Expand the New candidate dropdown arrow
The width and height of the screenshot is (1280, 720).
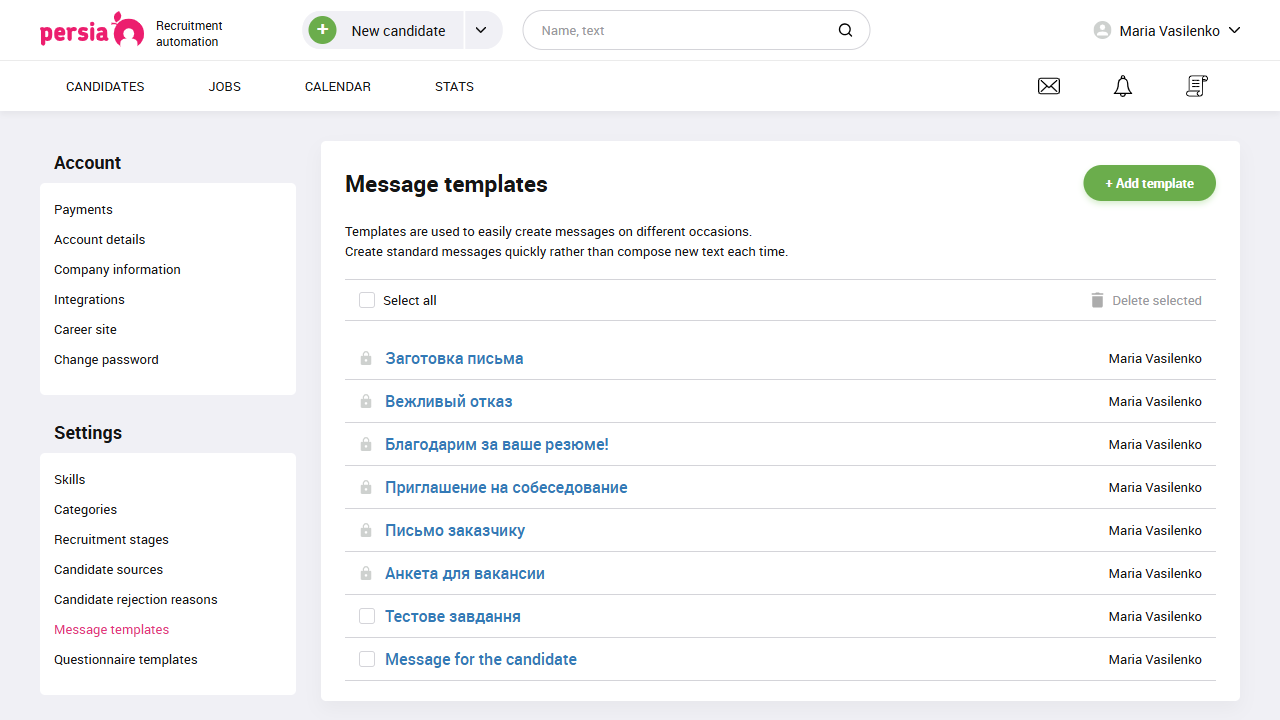point(482,30)
